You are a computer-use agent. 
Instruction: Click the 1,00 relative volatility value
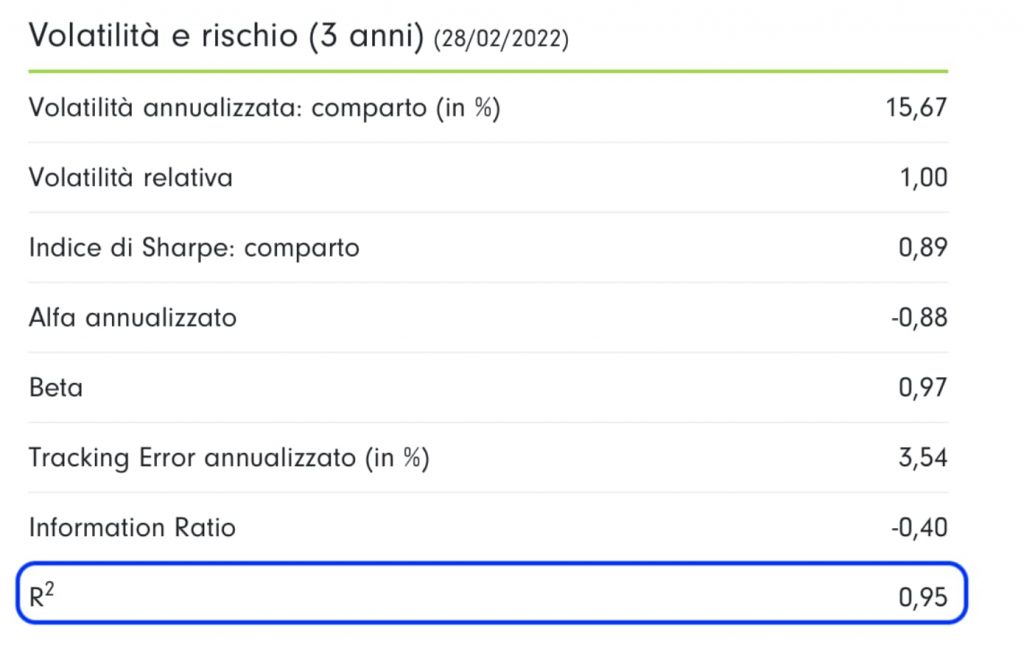point(922,178)
